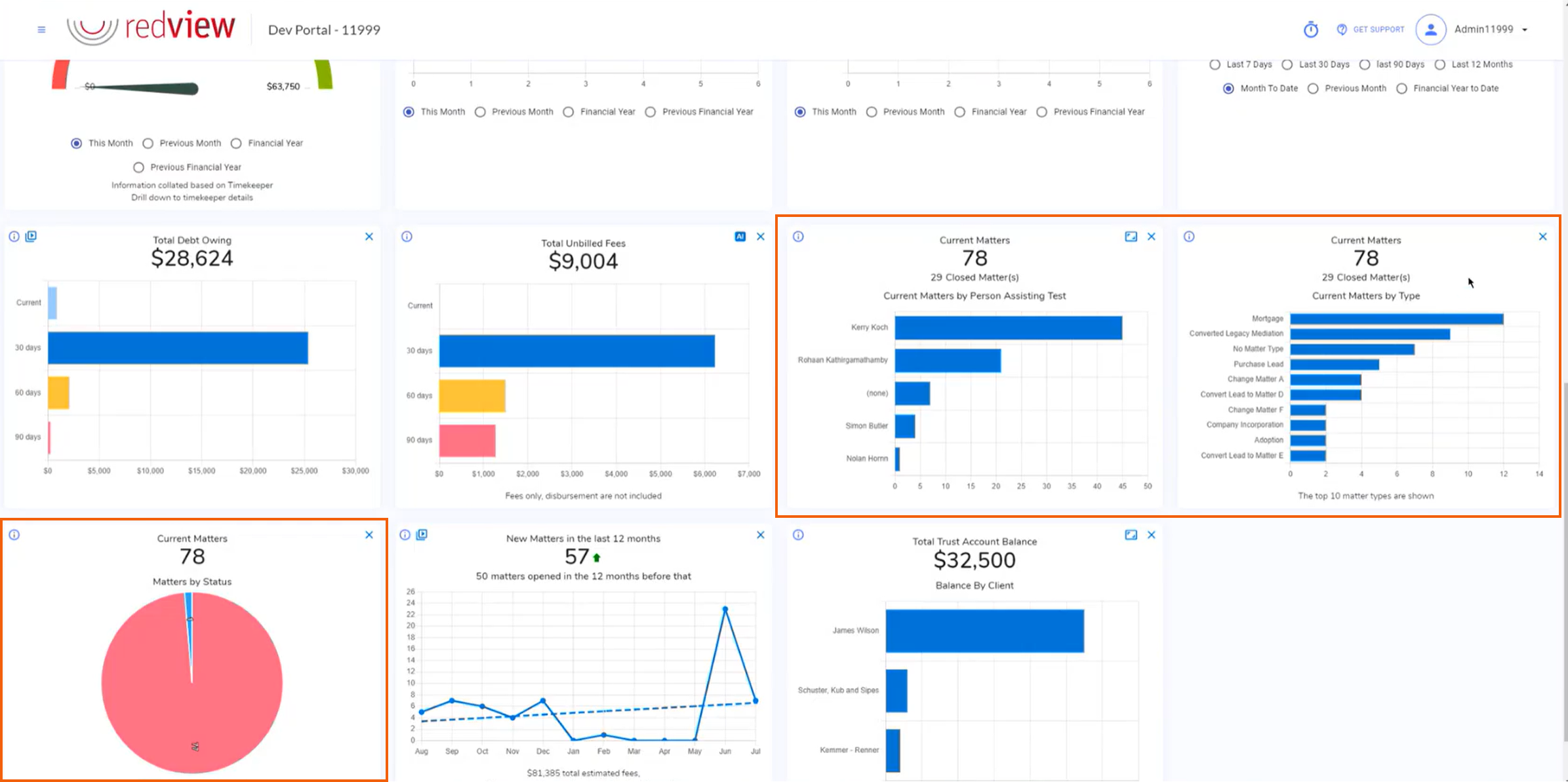Open the Admin11999 user dropdown
This screenshot has width=1568, height=782.
pos(1490,29)
